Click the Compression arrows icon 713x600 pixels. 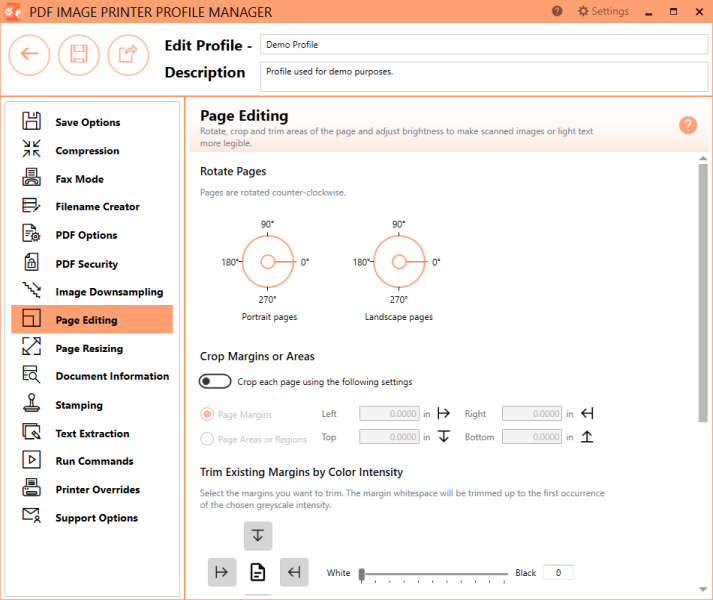(31, 149)
